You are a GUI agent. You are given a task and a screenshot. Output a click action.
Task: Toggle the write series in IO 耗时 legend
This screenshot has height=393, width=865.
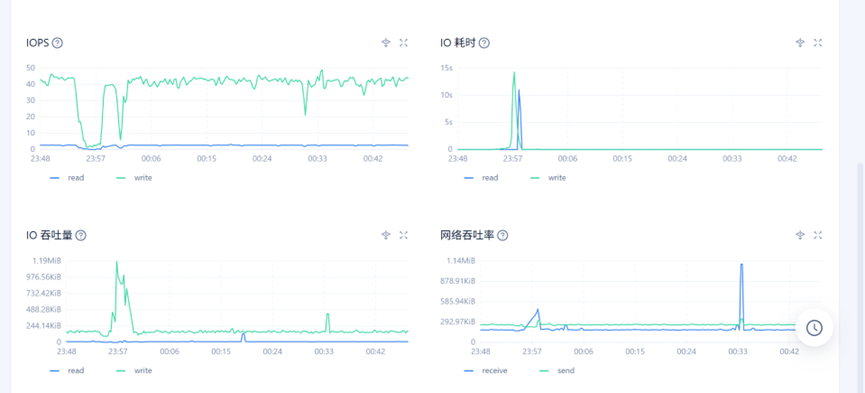click(x=548, y=178)
